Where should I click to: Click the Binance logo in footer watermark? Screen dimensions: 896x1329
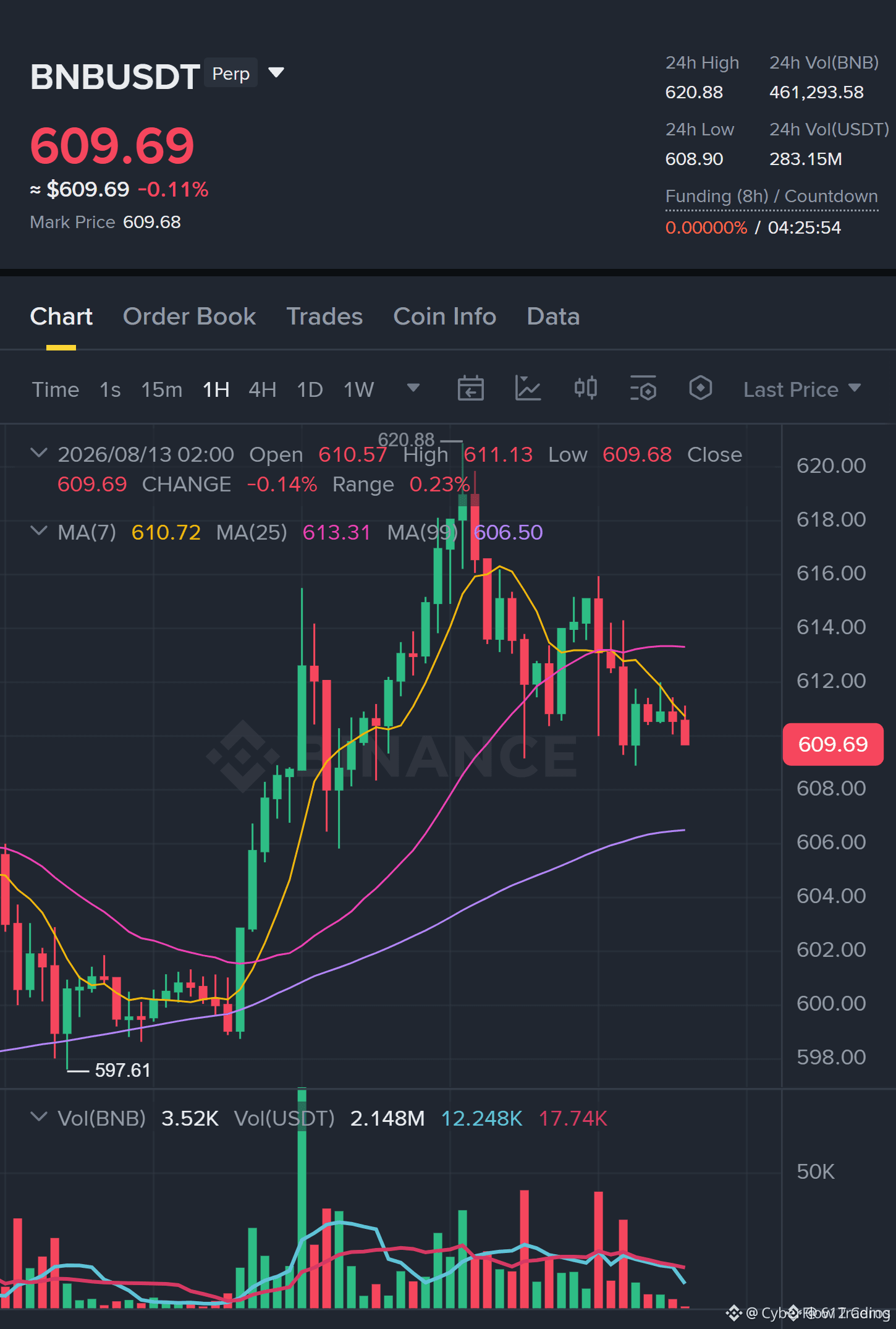coord(733,1312)
